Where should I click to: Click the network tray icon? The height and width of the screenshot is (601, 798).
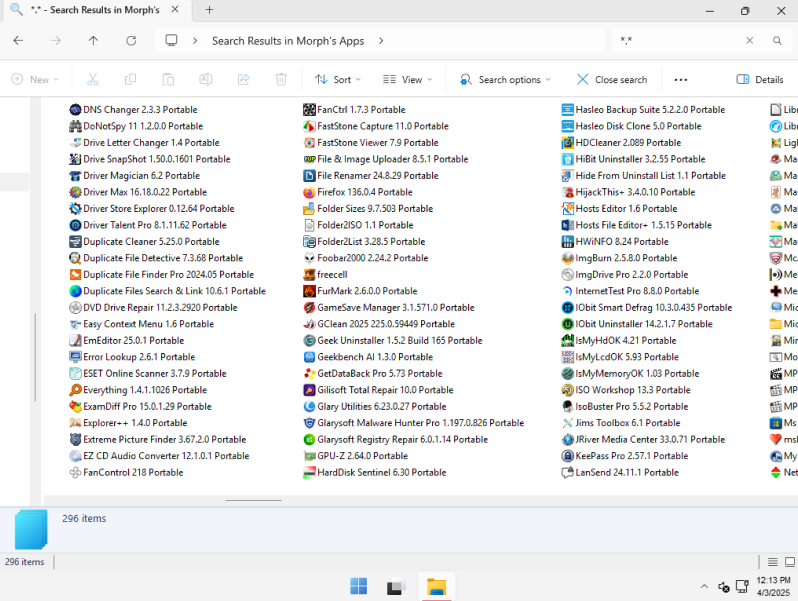click(743, 587)
